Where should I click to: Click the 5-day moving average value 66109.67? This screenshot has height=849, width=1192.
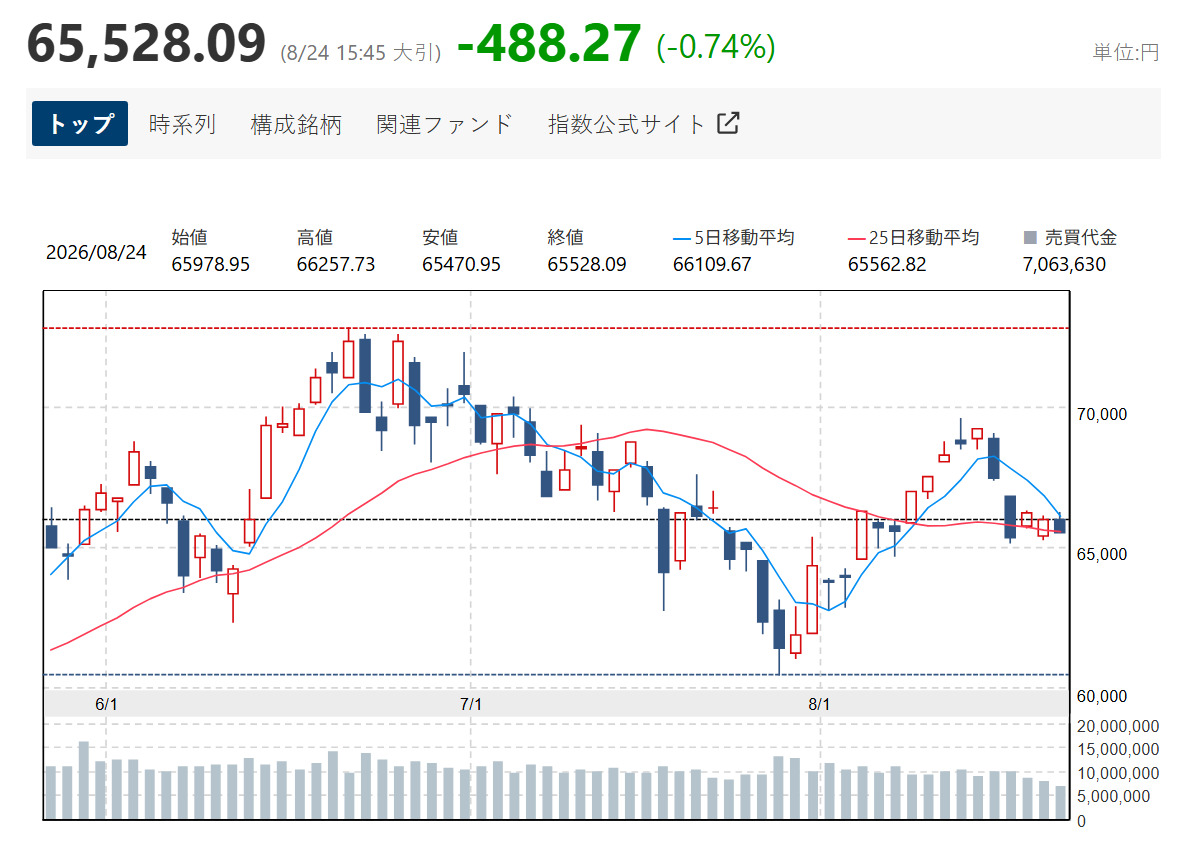click(x=712, y=265)
